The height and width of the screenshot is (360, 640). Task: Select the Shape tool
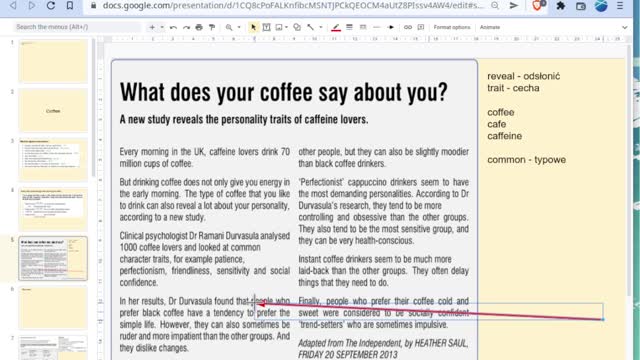[297, 27]
